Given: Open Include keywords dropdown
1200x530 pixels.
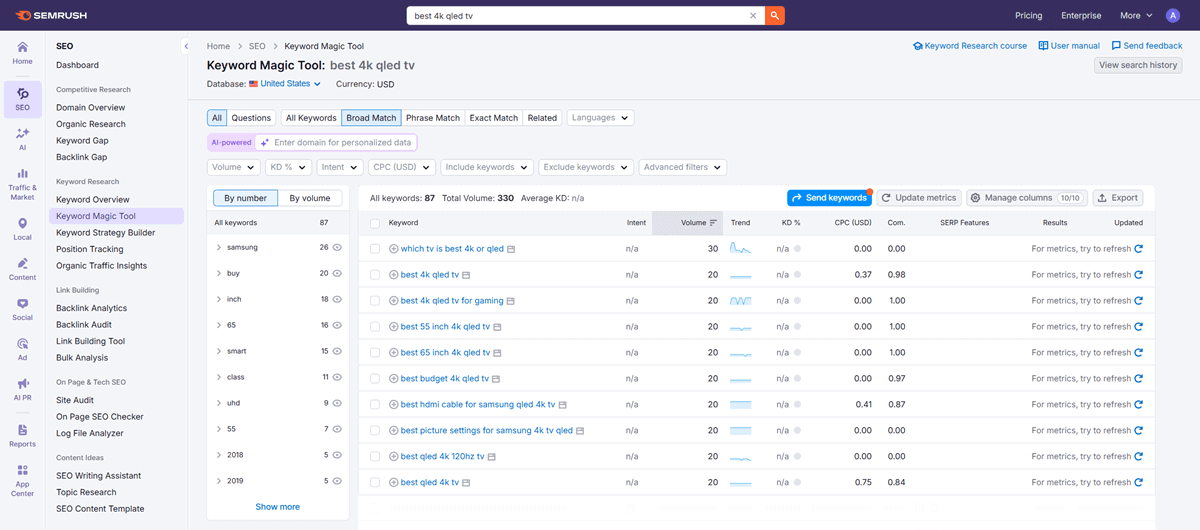Looking at the screenshot, I should 487,167.
